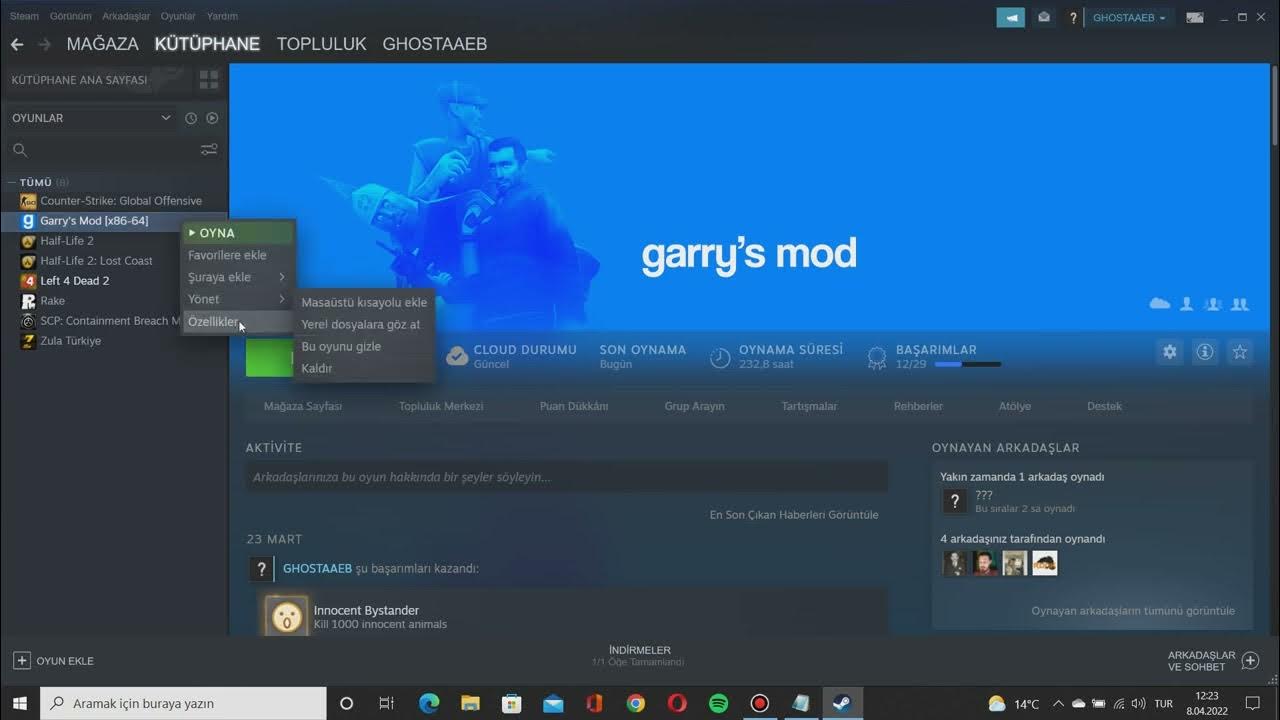Expand the Şuraya ekle submenu

tap(238, 277)
